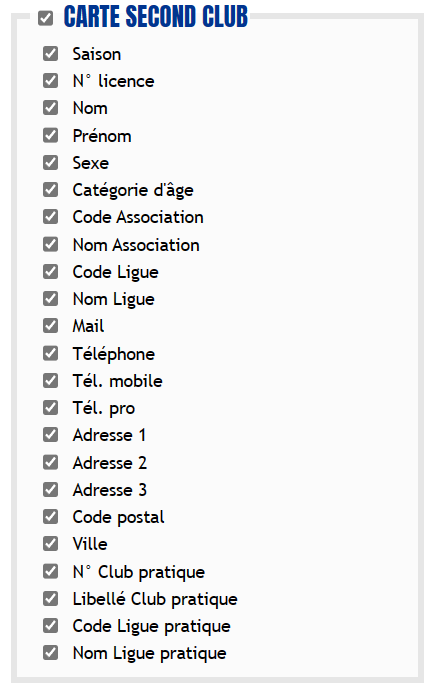Click the Code Ligue pratique label
The height and width of the screenshot is (698, 433).
pos(152,626)
